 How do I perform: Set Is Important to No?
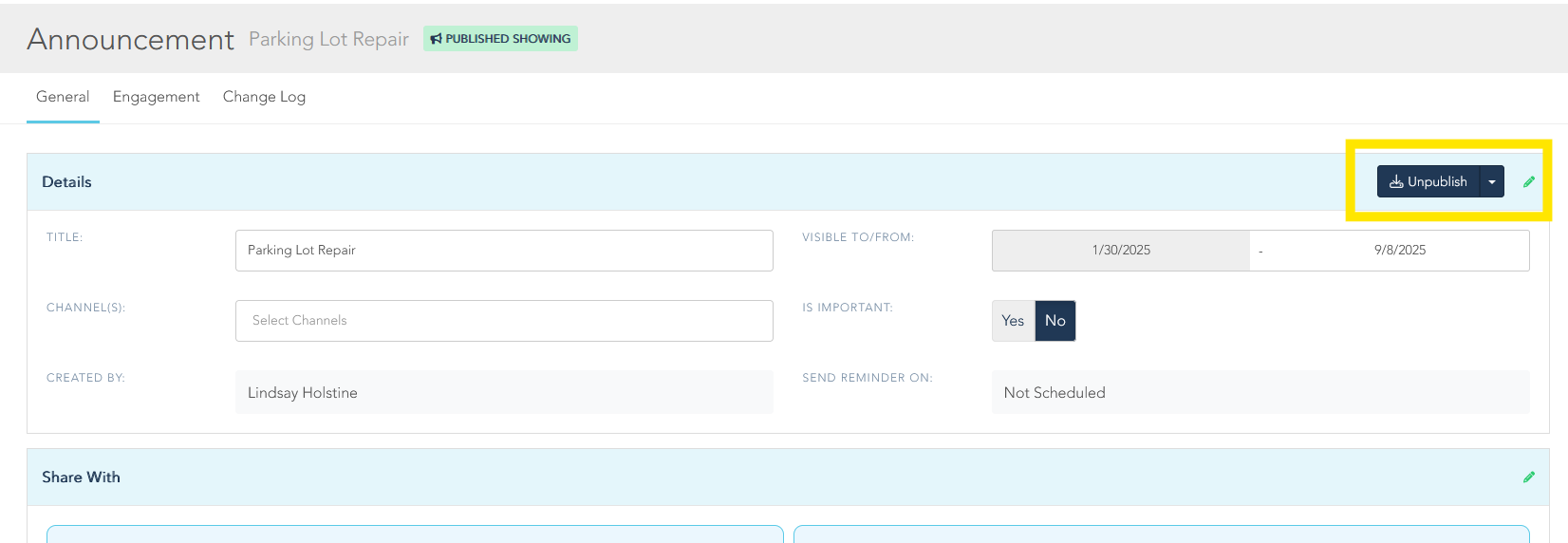(1055, 321)
